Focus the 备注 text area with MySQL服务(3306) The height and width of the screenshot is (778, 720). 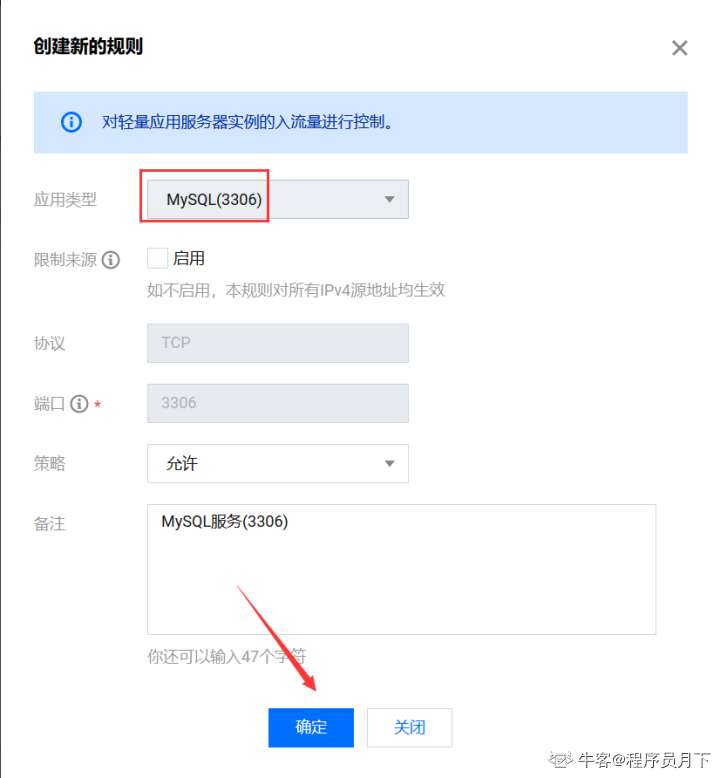(401, 569)
